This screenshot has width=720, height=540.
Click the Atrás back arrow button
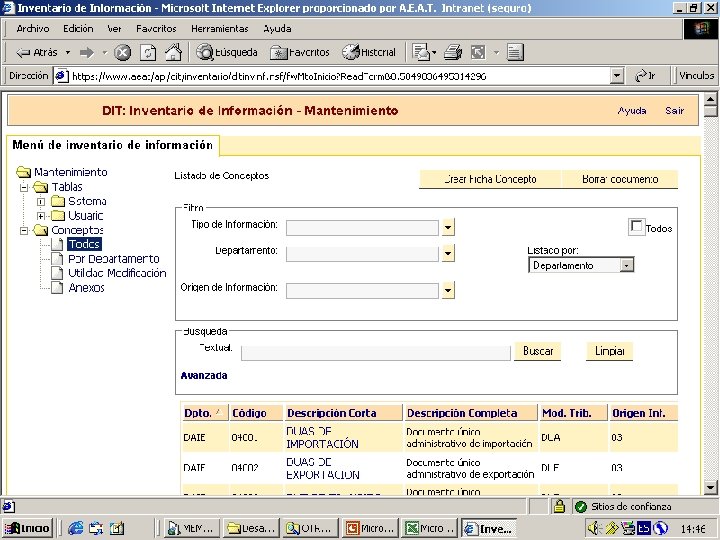pos(36,52)
